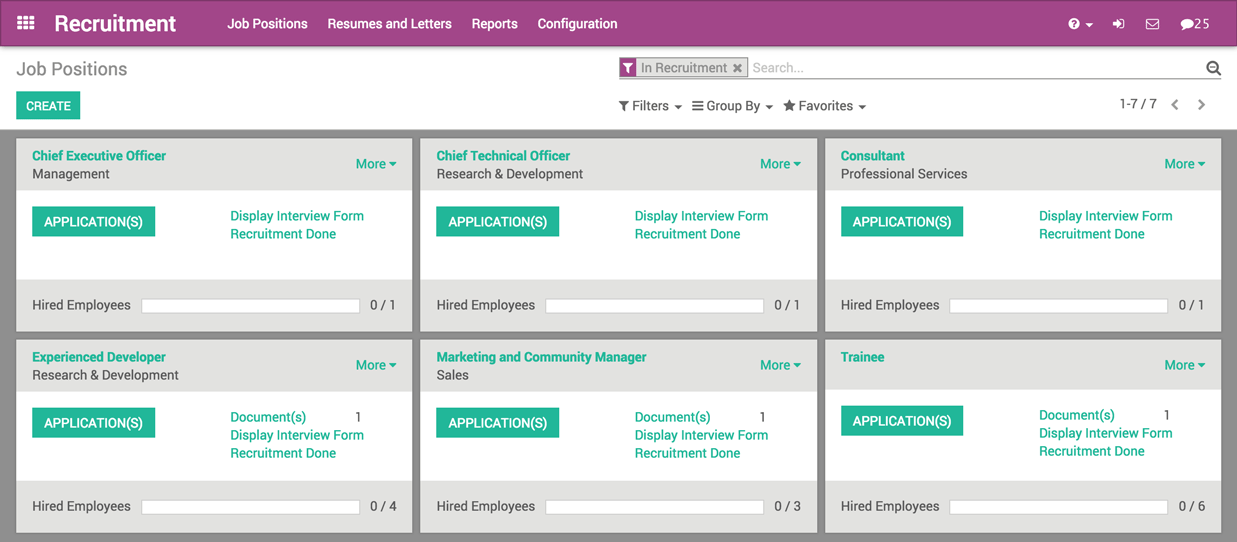Focus the Search input field
Screen dimensions: 1237x542
click(x=975, y=68)
